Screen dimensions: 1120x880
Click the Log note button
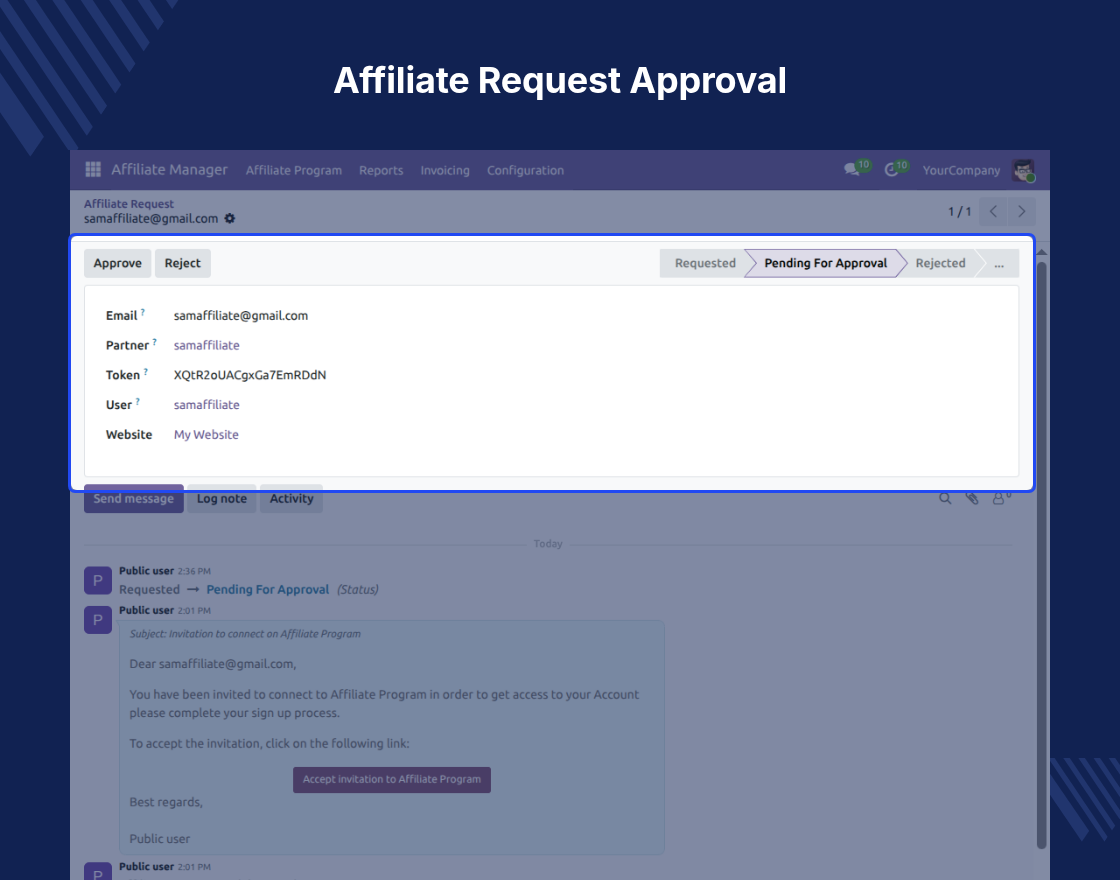(x=221, y=499)
